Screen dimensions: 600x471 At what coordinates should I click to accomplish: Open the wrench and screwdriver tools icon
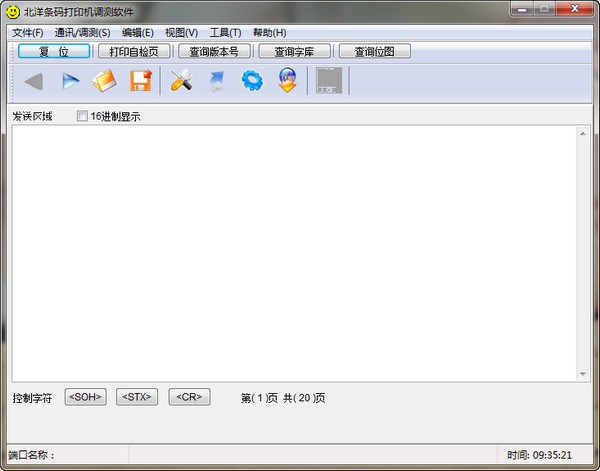tap(181, 80)
